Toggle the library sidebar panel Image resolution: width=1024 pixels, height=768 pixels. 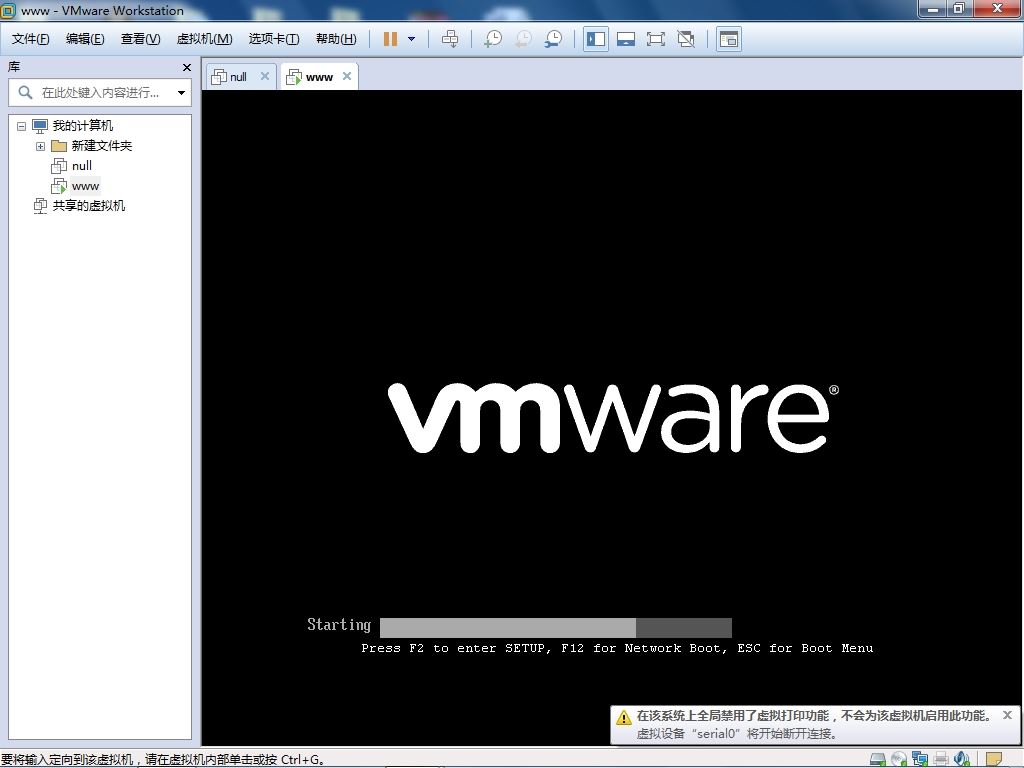tap(596, 39)
